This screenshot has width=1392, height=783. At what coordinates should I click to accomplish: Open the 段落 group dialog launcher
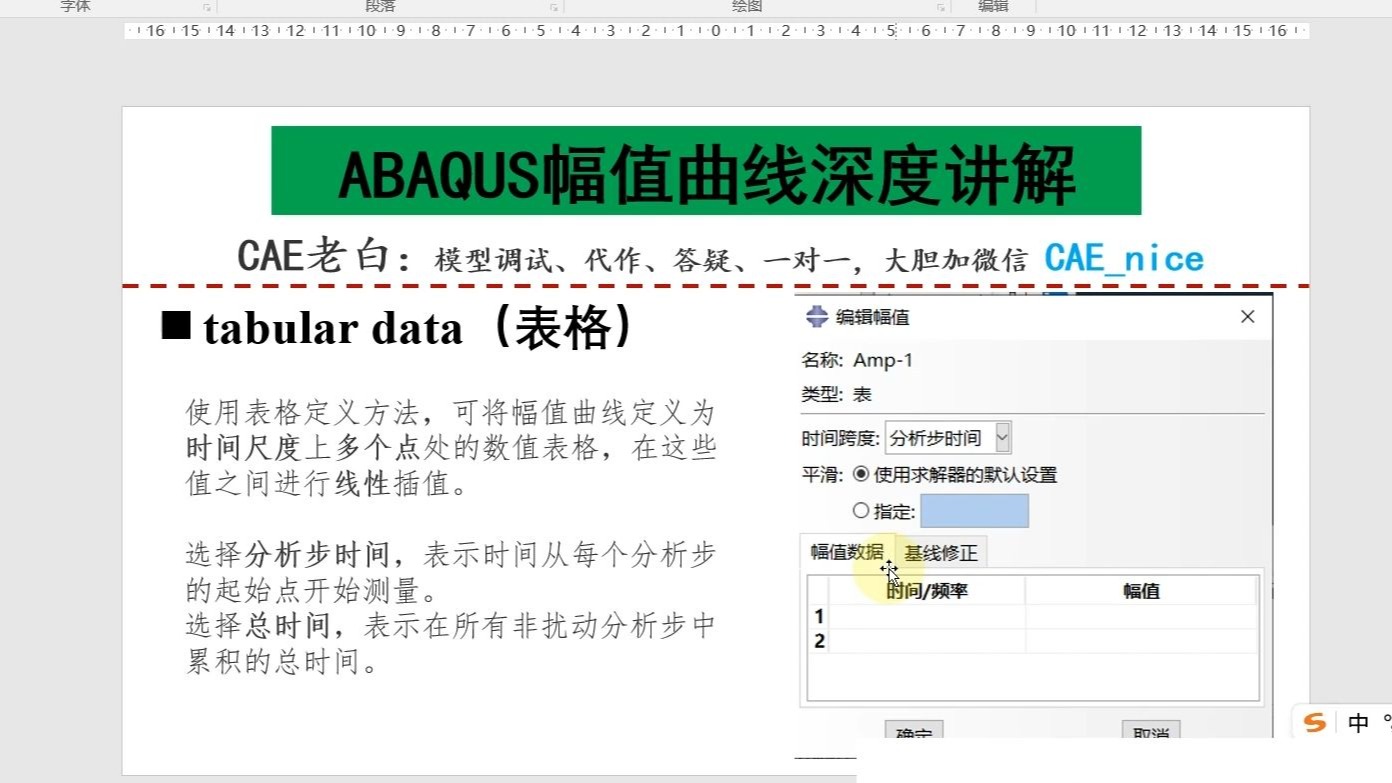point(554,7)
